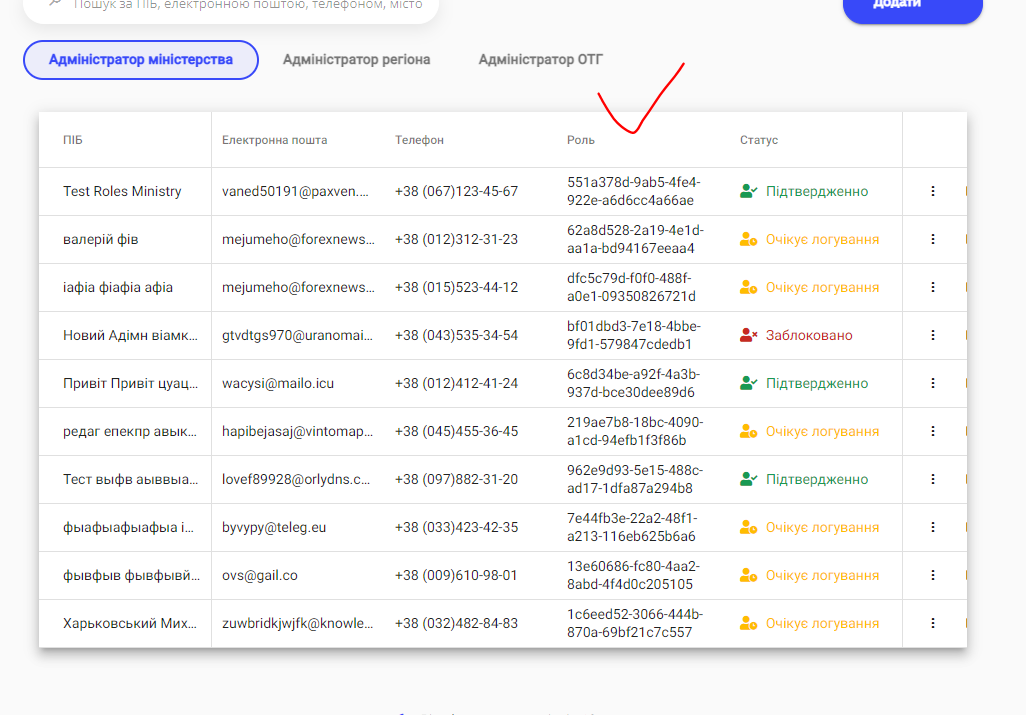Open the three-dot menu for Test Roles Ministry
This screenshot has width=1026, height=715.
[x=932, y=190]
